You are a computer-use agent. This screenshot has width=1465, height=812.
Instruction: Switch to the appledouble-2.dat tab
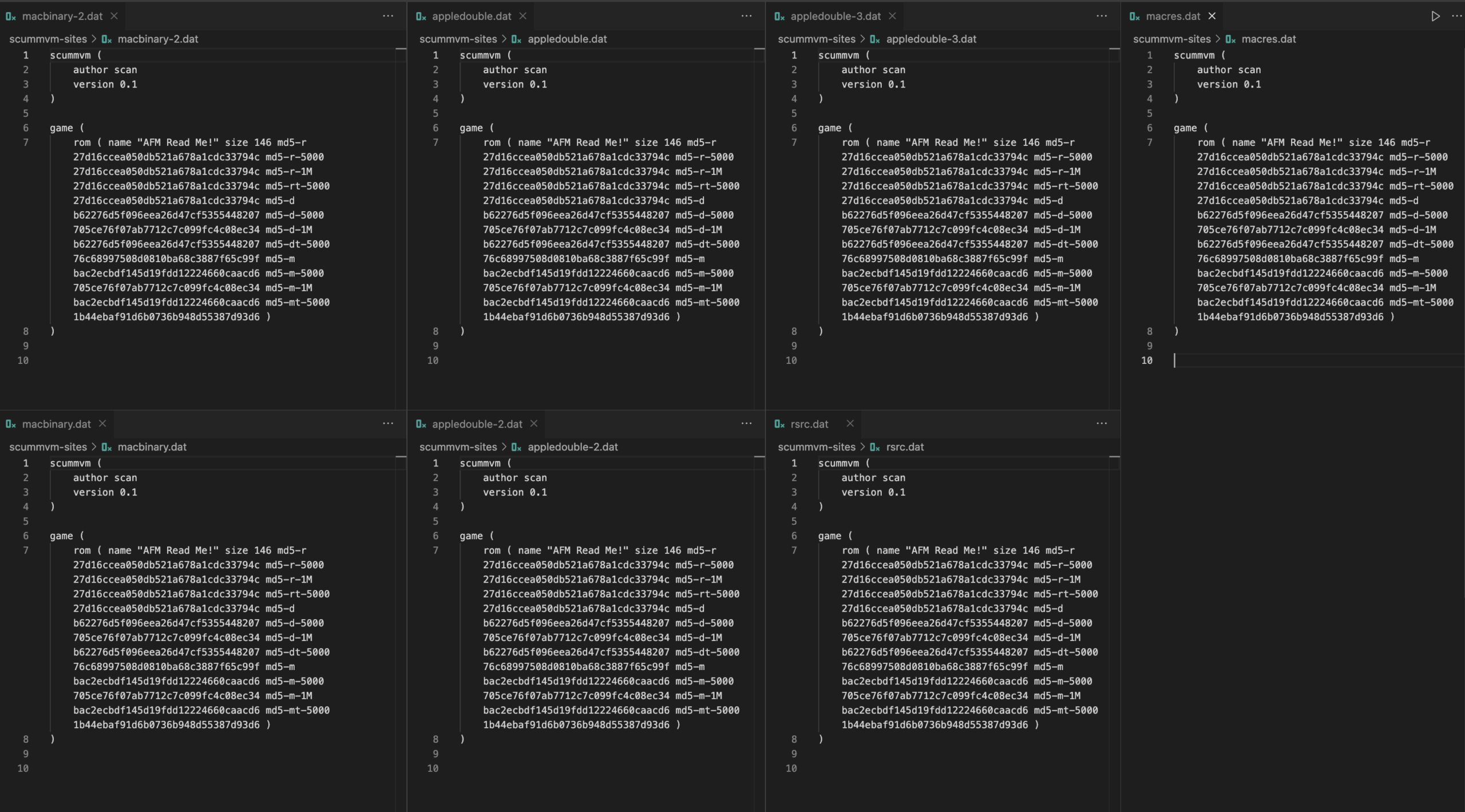(x=477, y=424)
